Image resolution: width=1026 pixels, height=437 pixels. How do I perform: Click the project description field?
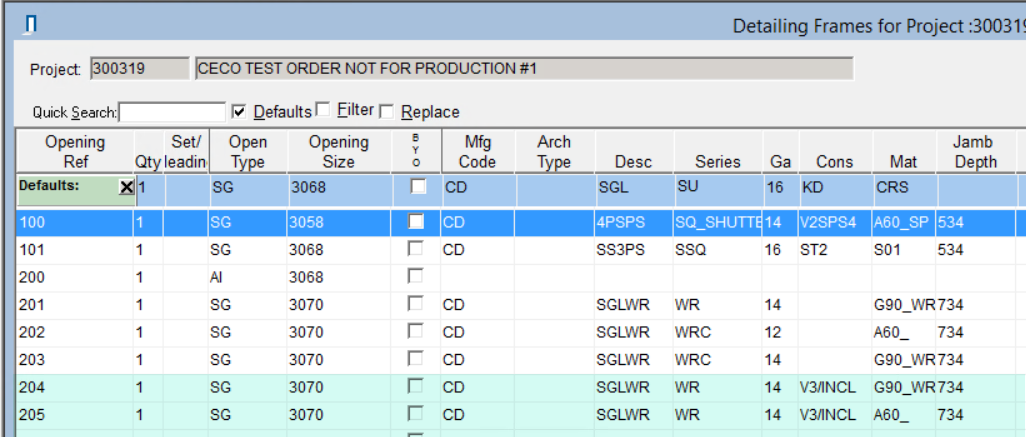(523, 69)
